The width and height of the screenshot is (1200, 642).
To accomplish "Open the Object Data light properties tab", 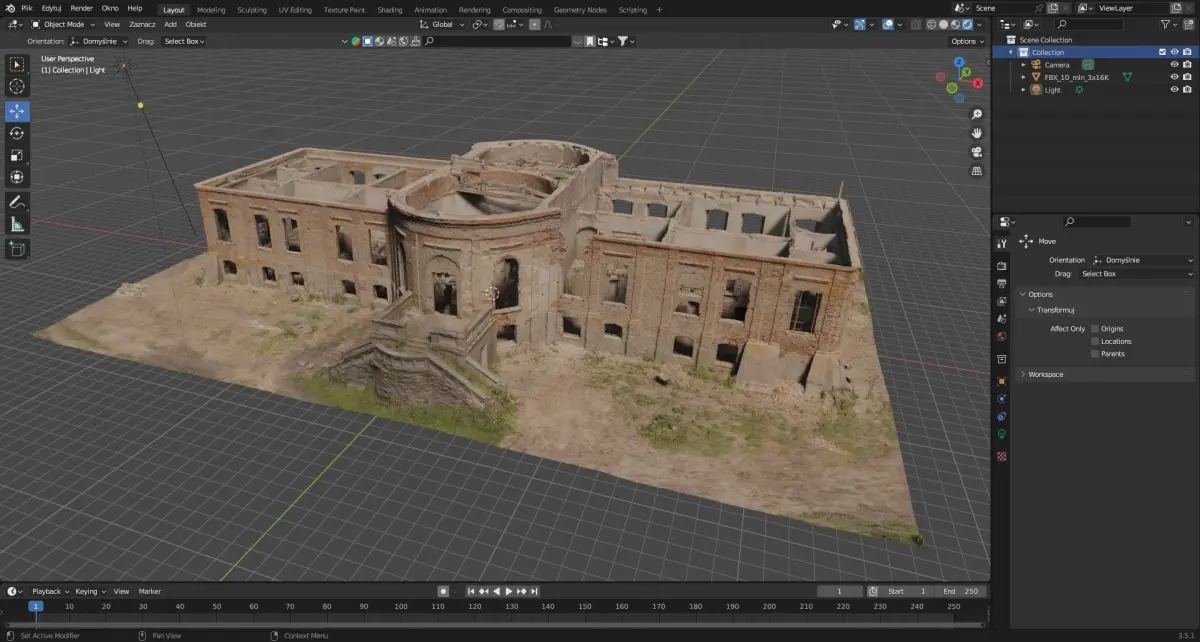I will 1001,434.
